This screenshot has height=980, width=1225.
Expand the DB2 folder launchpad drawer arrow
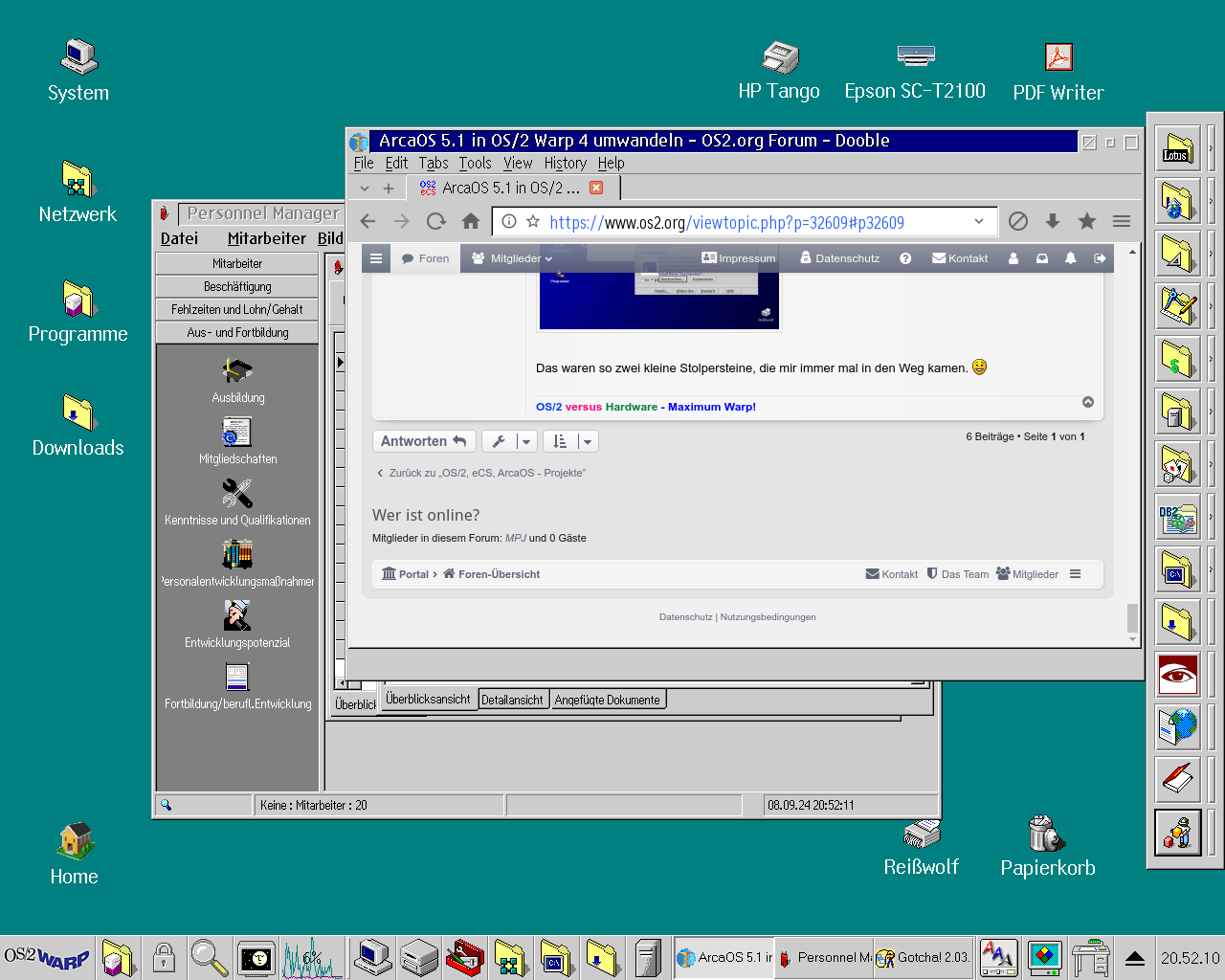tap(1212, 518)
